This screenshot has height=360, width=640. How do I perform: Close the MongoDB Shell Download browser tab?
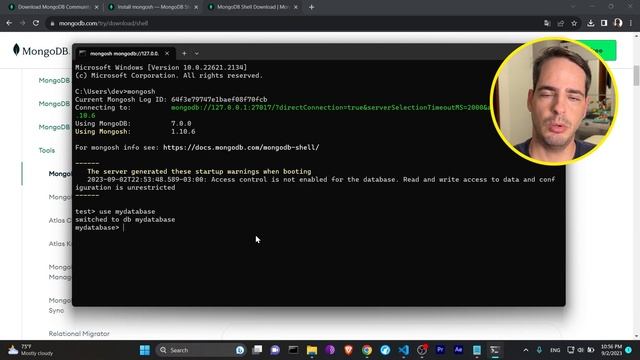click(296, 7)
